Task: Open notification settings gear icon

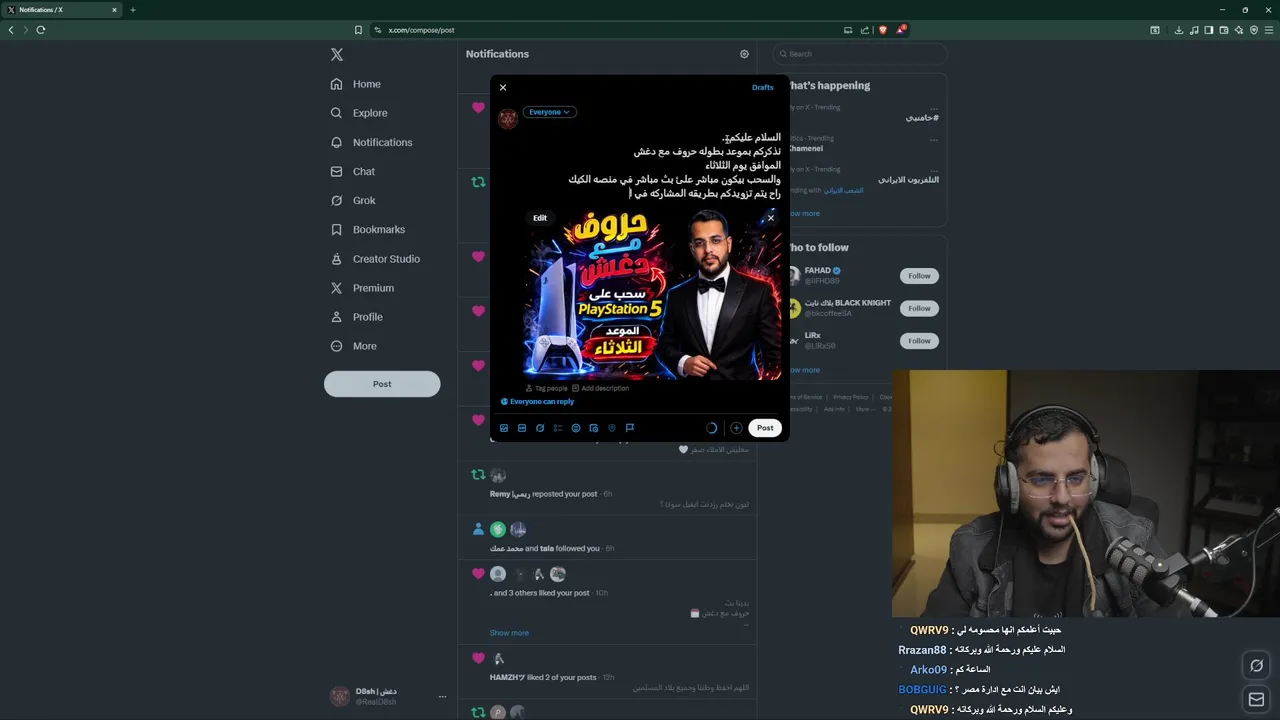Action: coord(744,54)
